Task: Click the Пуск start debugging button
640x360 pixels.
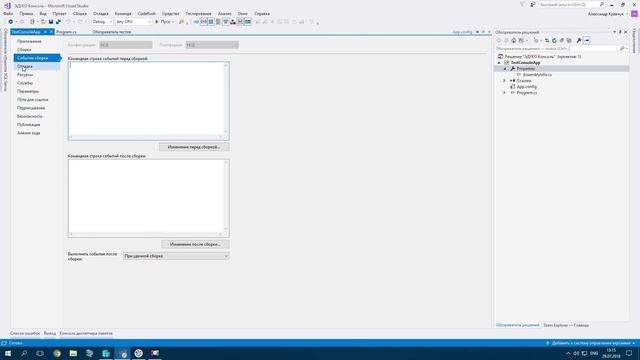Action: tap(164, 22)
